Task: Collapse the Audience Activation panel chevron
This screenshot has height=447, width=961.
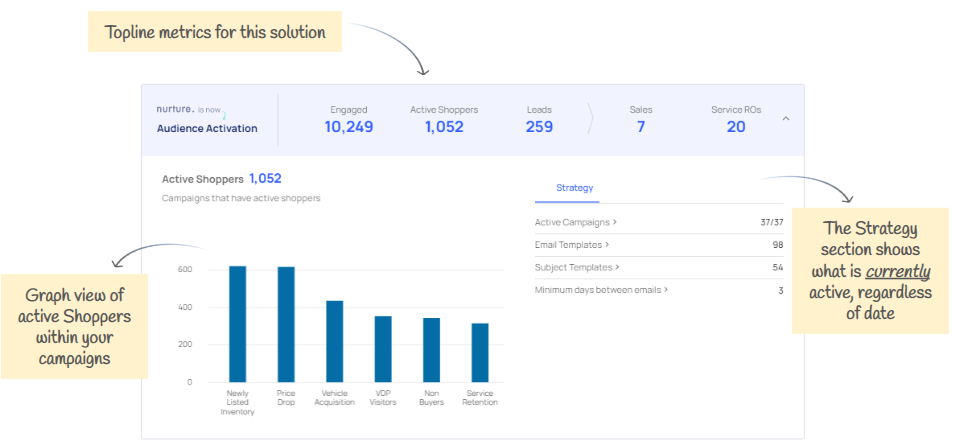Action: [785, 118]
